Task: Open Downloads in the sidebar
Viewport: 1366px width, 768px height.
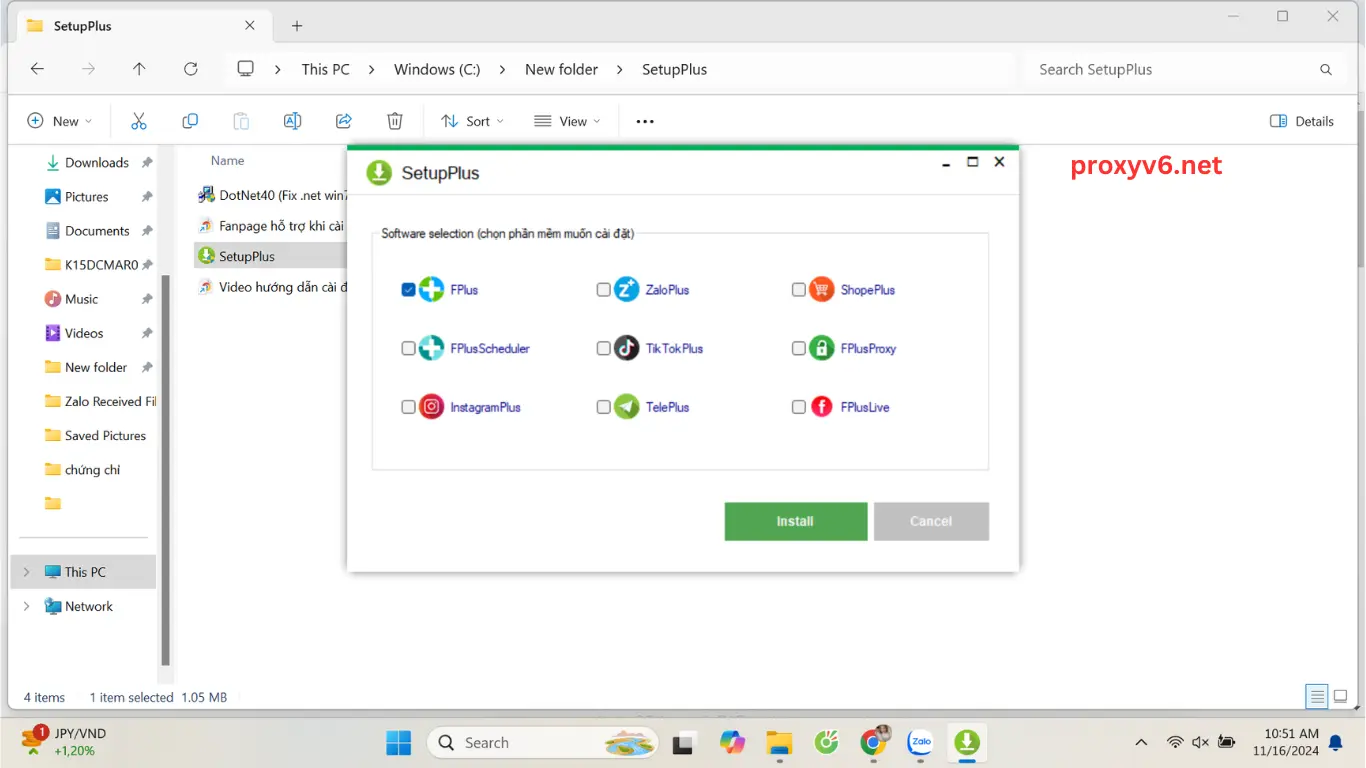Action: (x=96, y=162)
